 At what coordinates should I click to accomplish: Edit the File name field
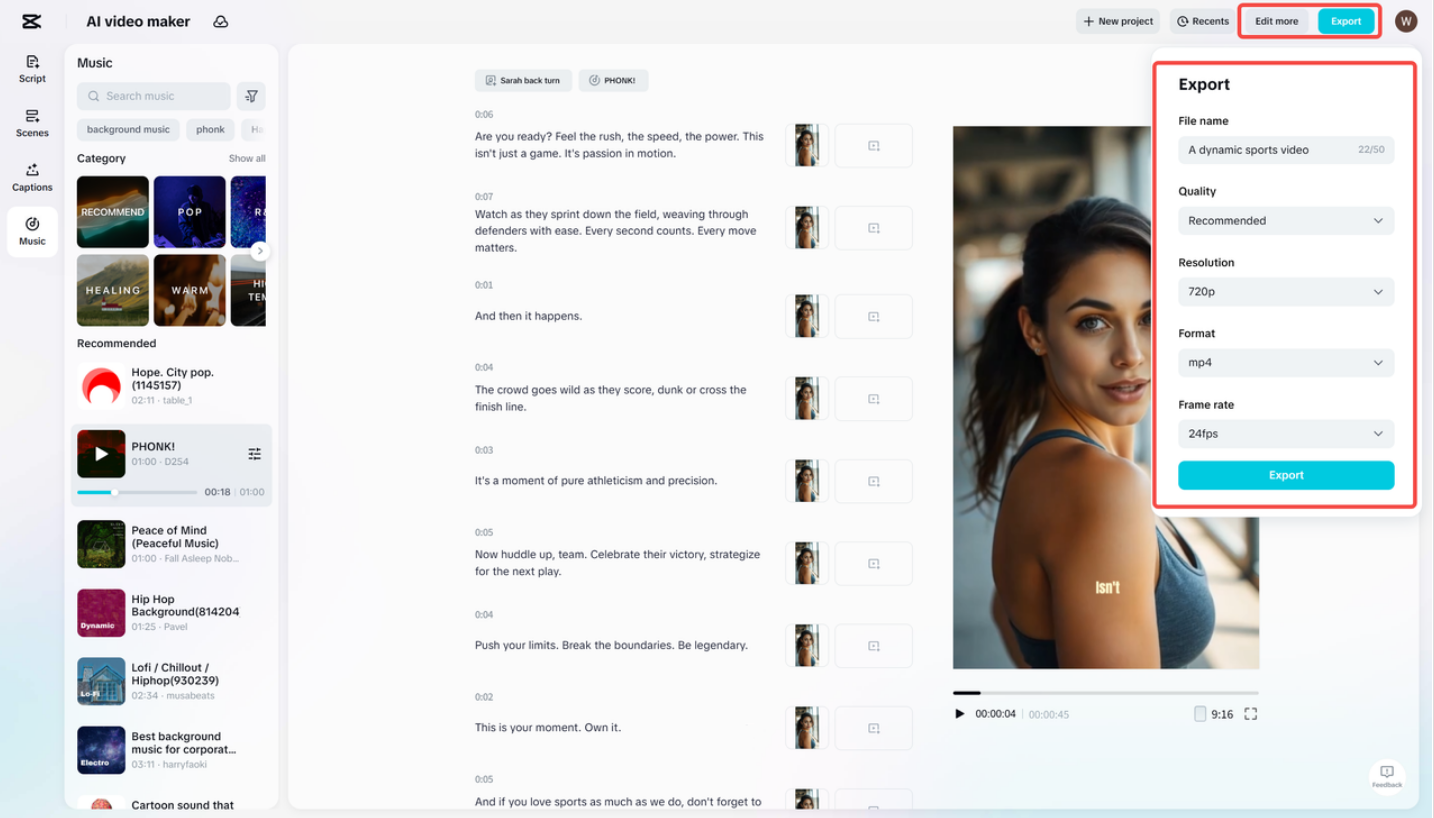pos(1286,150)
